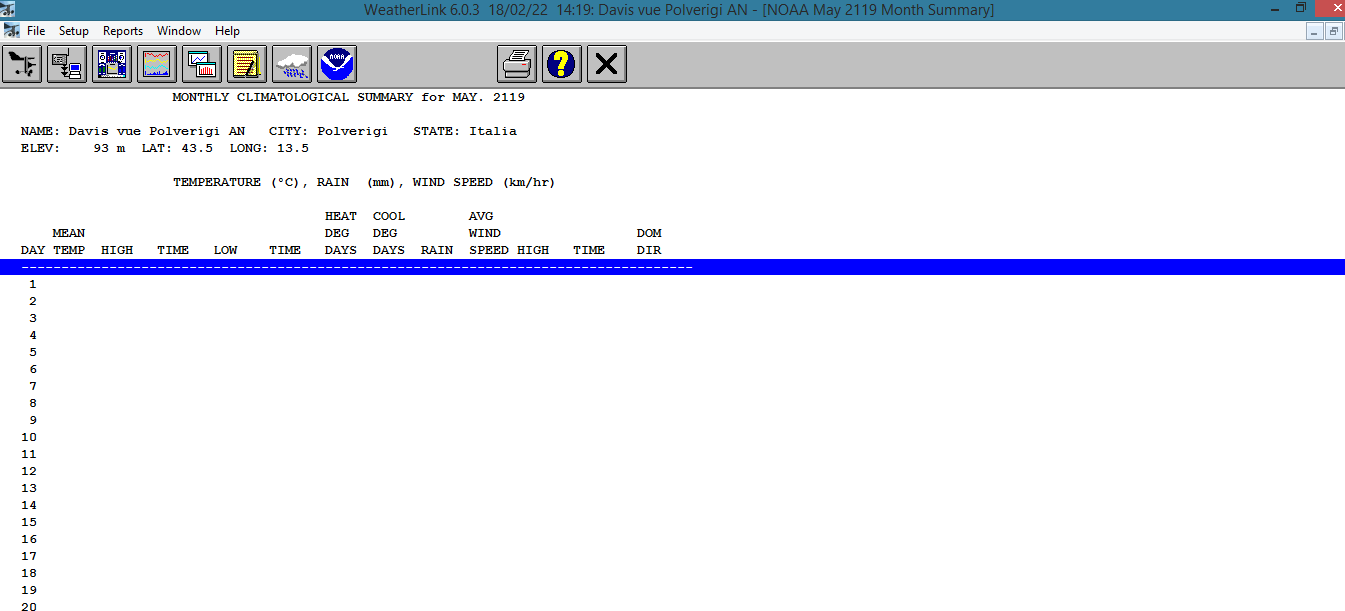
Task: Open the multicolor strip chart icon
Action: click(157, 66)
